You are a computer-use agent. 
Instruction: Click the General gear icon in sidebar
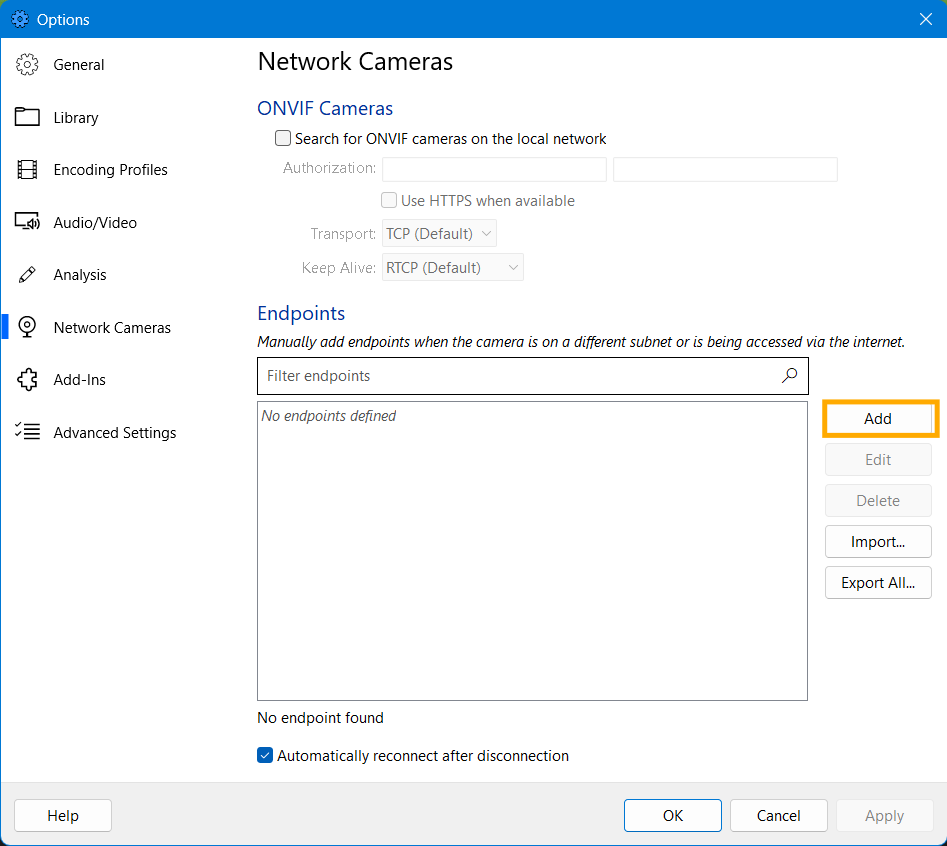click(27, 65)
